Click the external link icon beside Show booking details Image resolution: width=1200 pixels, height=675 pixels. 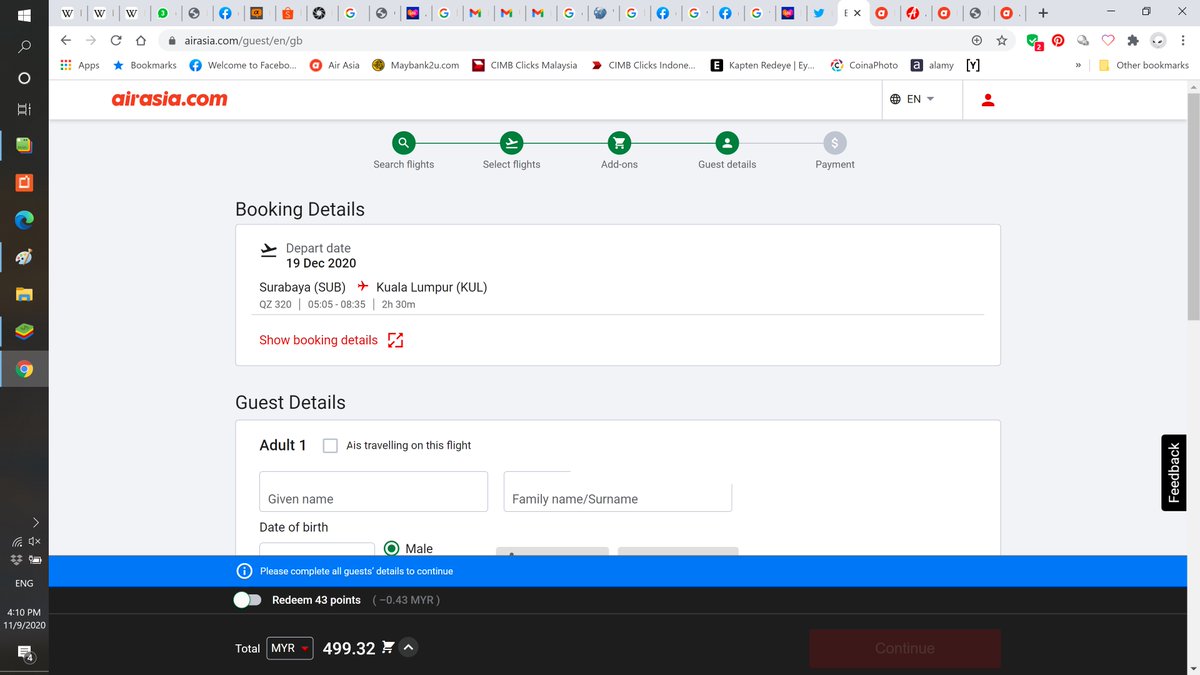pos(395,340)
